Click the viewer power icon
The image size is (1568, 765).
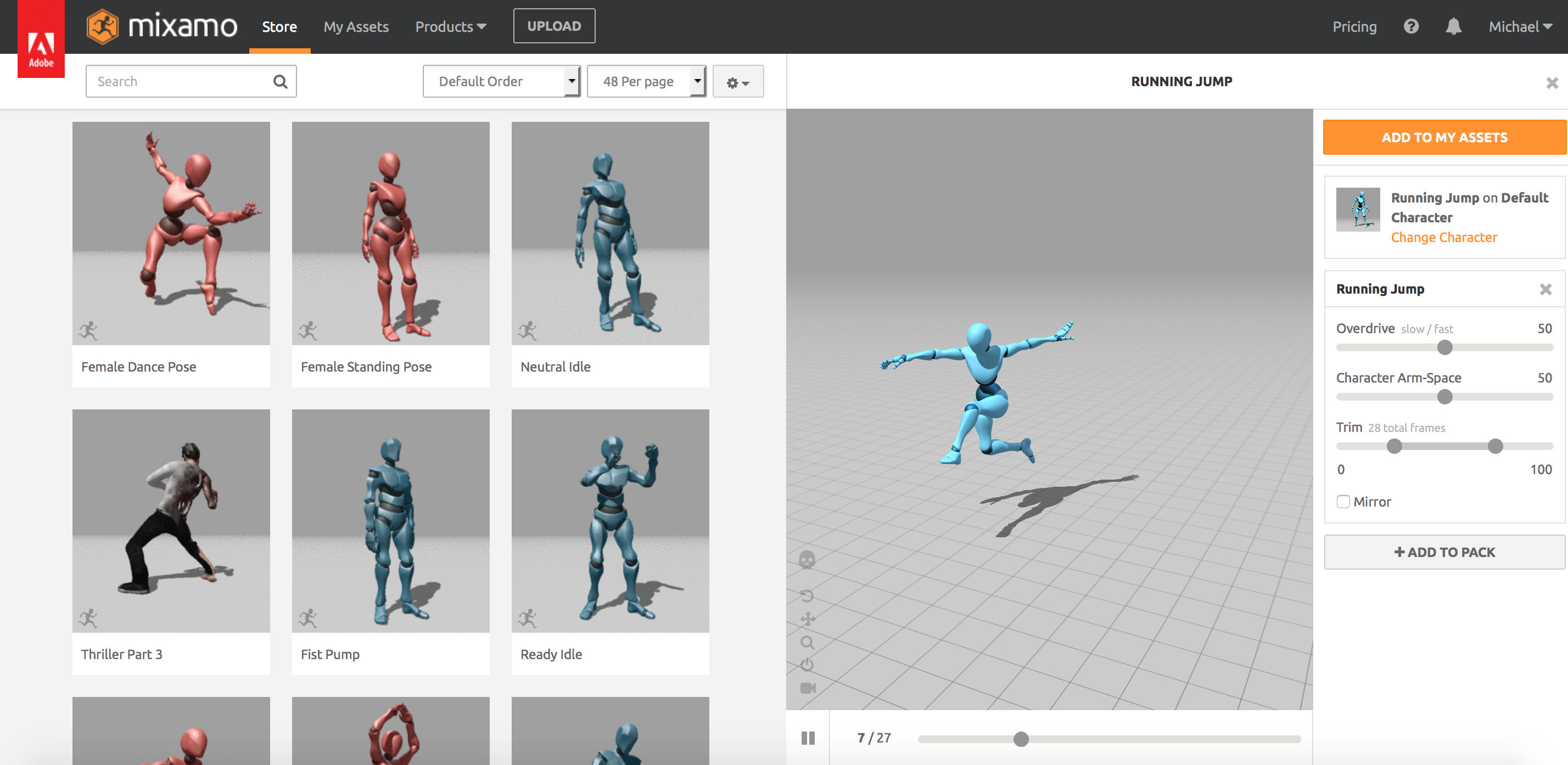tap(807, 665)
